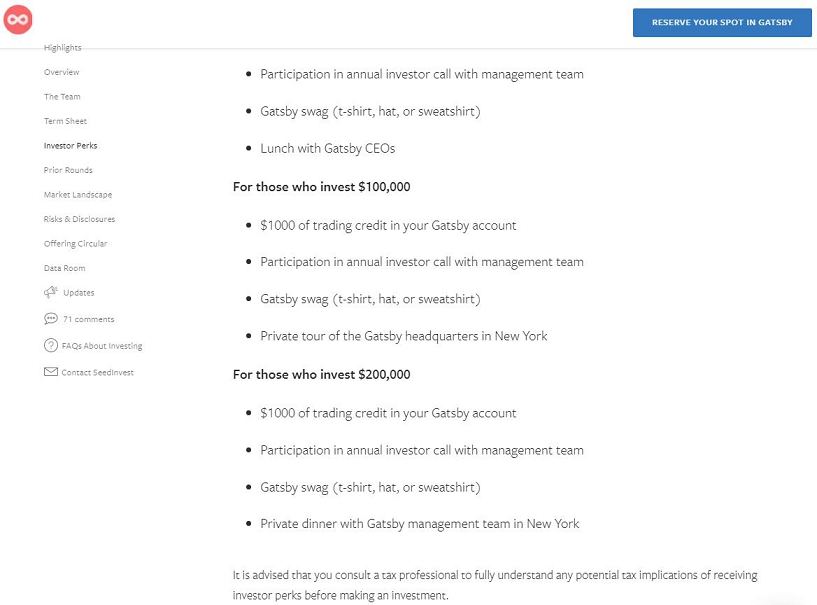Click the megaphone Updates icon
Image resolution: width=817 pixels, height=605 pixels.
51,292
